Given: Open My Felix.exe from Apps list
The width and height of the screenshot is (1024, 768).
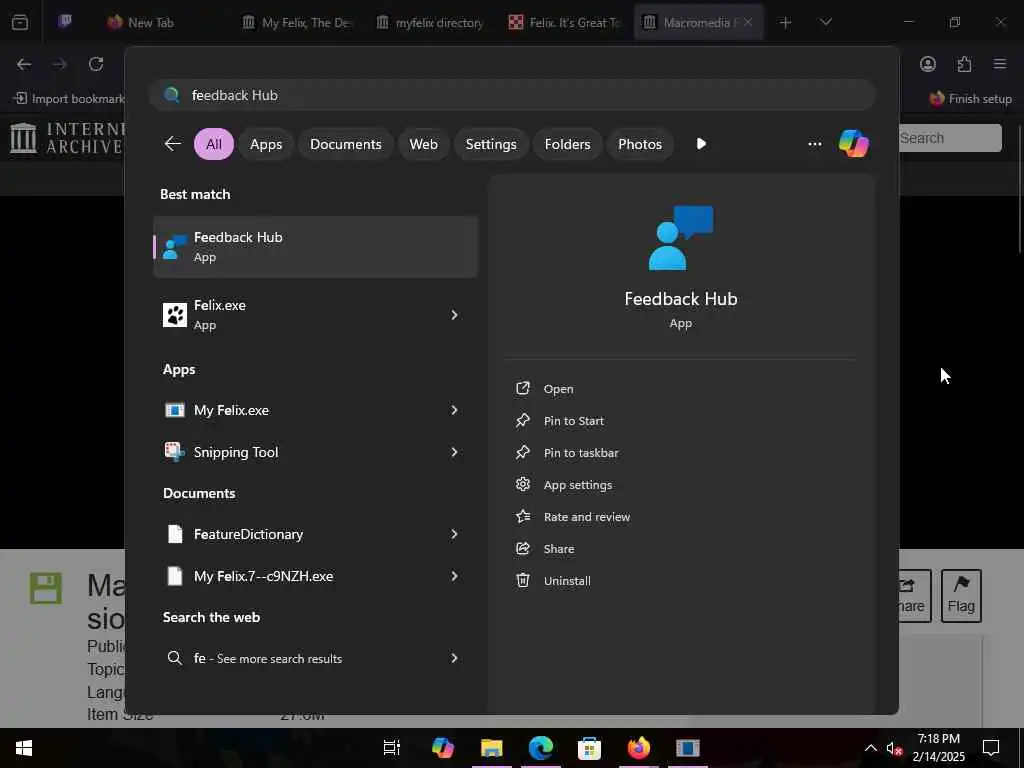Looking at the screenshot, I should pyautogui.click(x=315, y=410).
